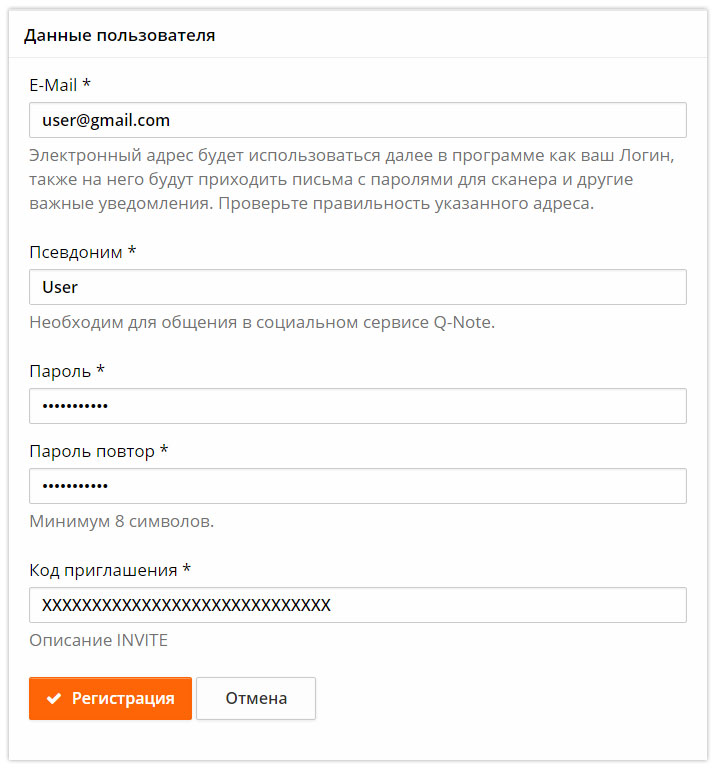Click the required asterisk beside E-Mail
Image resolution: width=716 pixels, height=769 pixels.
[x=87, y=85]
